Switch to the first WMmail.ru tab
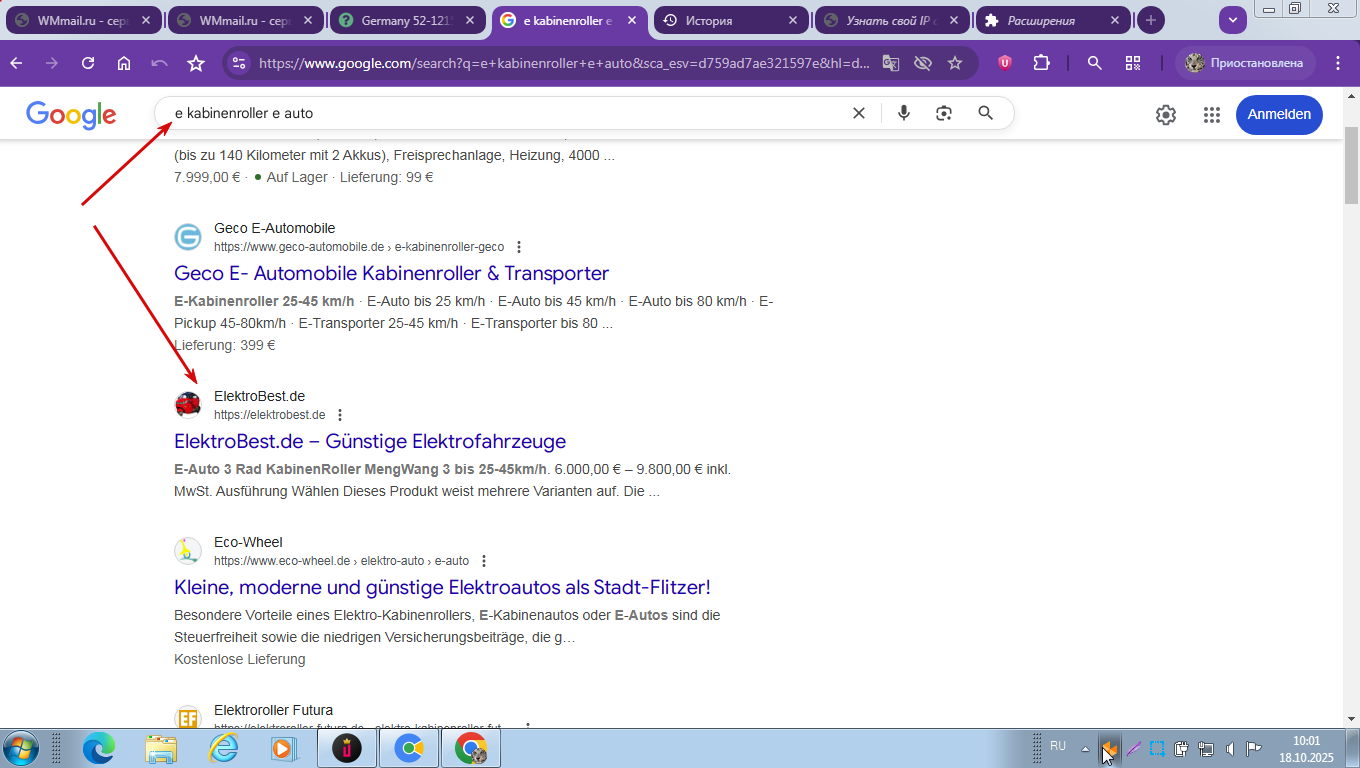Viewport: 1360px width, 768px height. 83,20
